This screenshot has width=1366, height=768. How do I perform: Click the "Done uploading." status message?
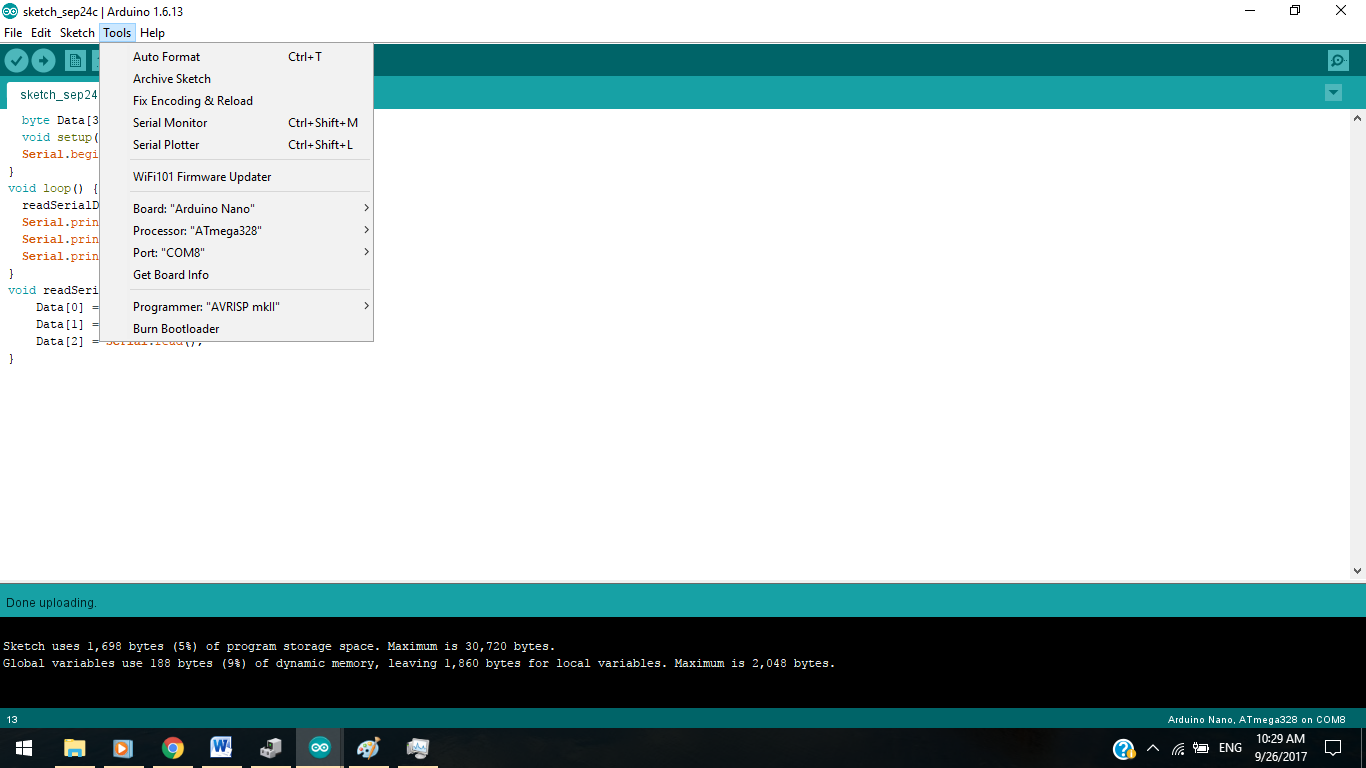pos(51,603)
